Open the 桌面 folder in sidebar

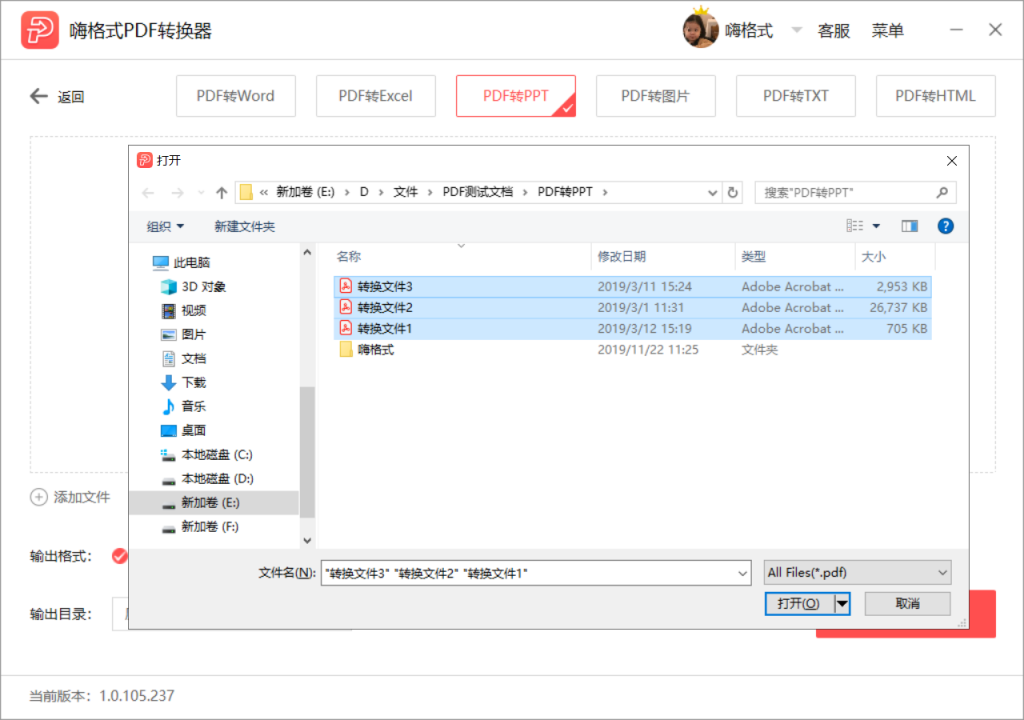click(184, 431)
